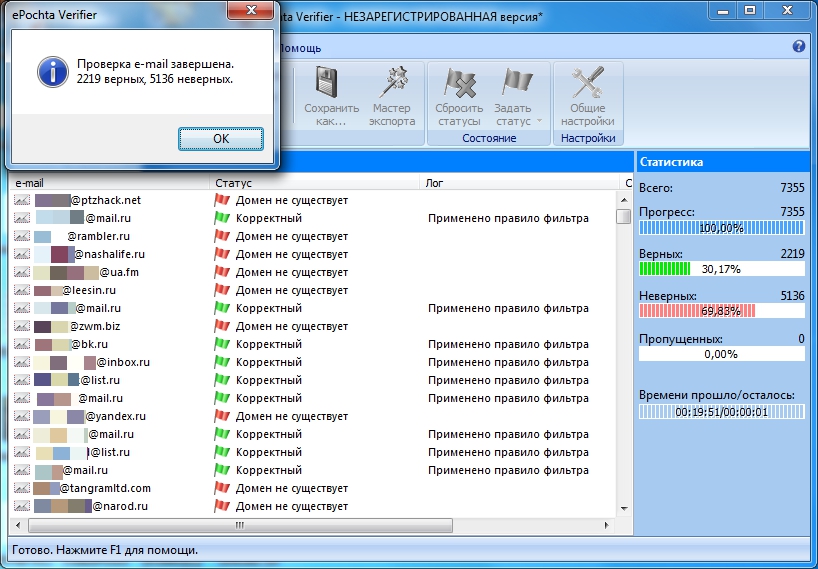Click the red flag in the zwm.biz row

(x=222, y=326)
